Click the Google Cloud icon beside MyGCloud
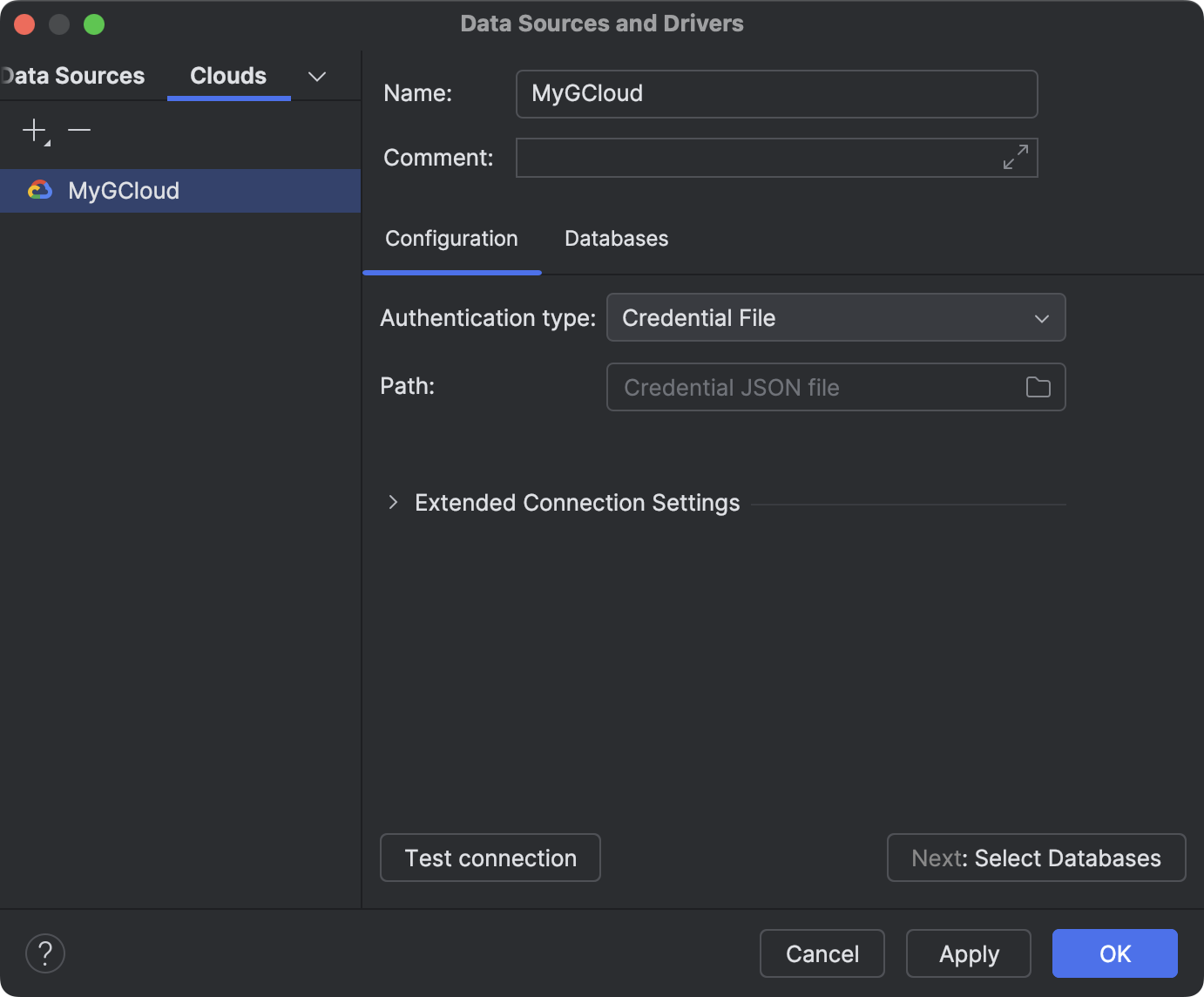 (40, 190)
